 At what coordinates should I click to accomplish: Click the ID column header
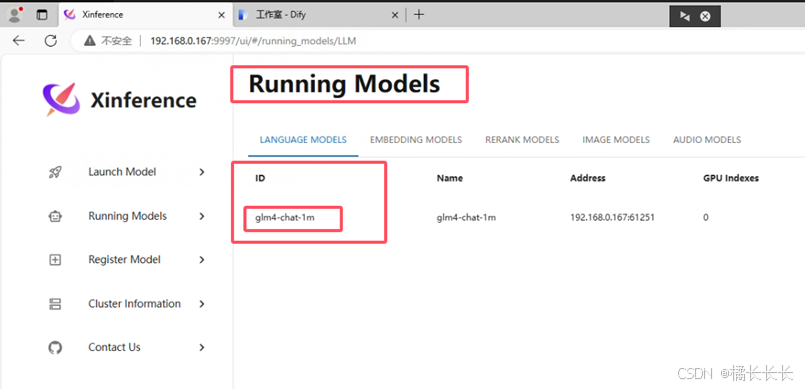260,179
